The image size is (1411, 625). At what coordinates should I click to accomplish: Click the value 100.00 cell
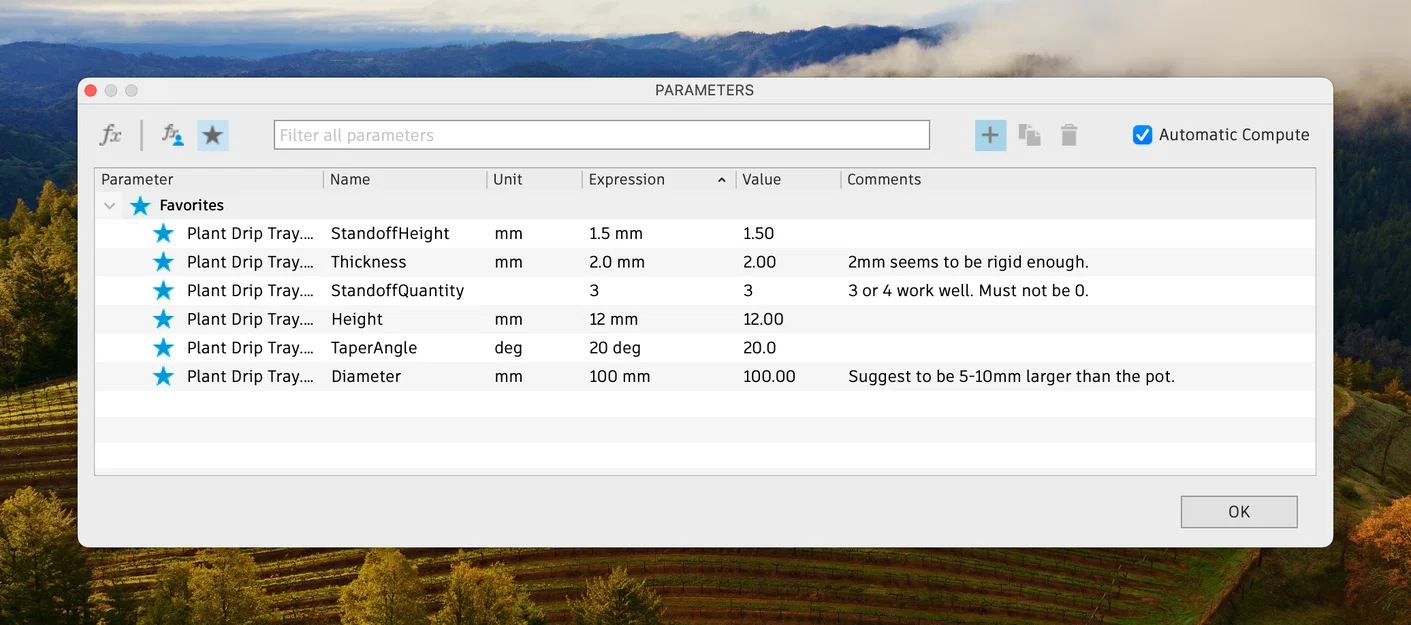(x=770, y=376)
